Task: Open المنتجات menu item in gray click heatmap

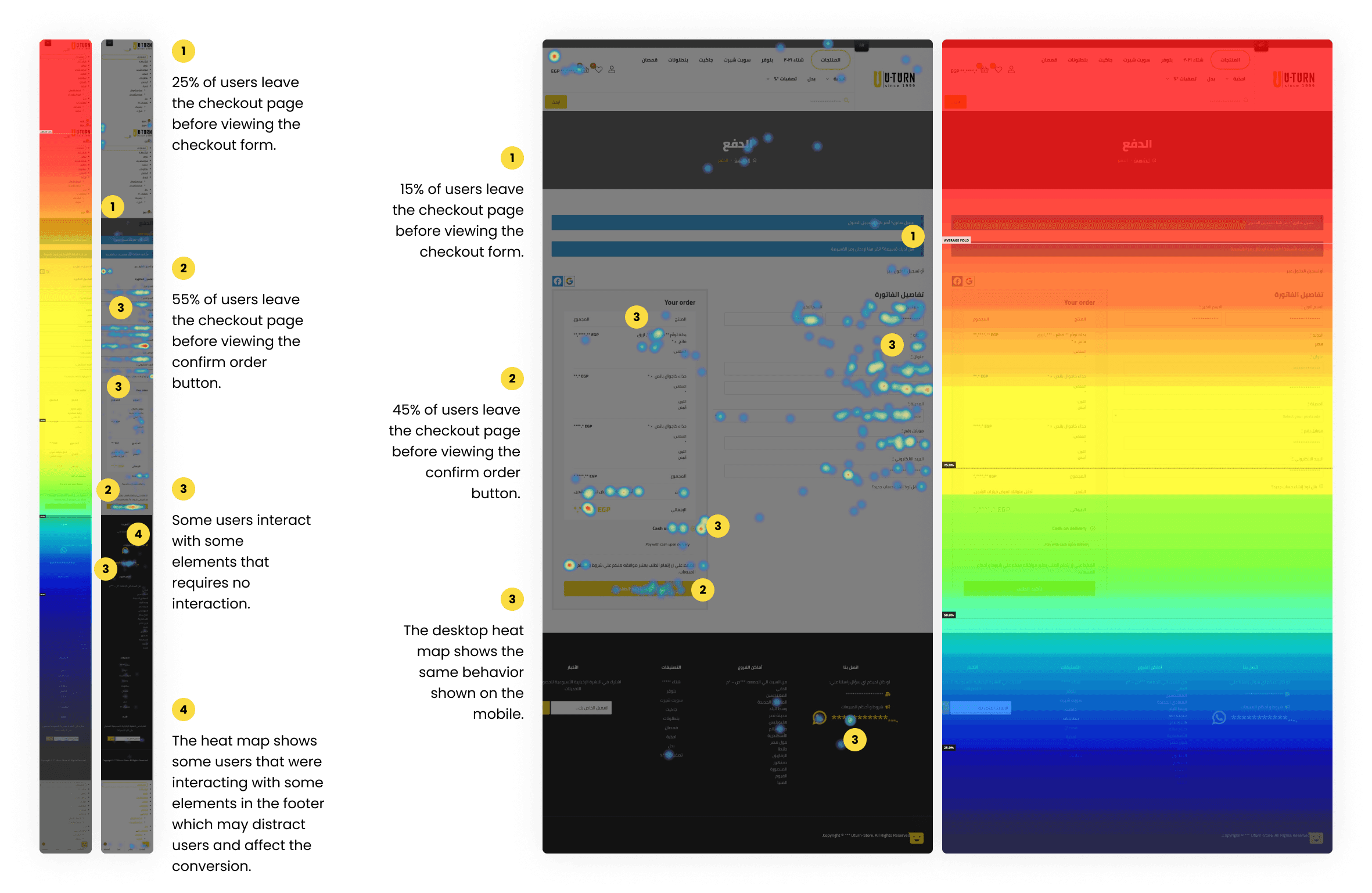Action: point(830,60)
